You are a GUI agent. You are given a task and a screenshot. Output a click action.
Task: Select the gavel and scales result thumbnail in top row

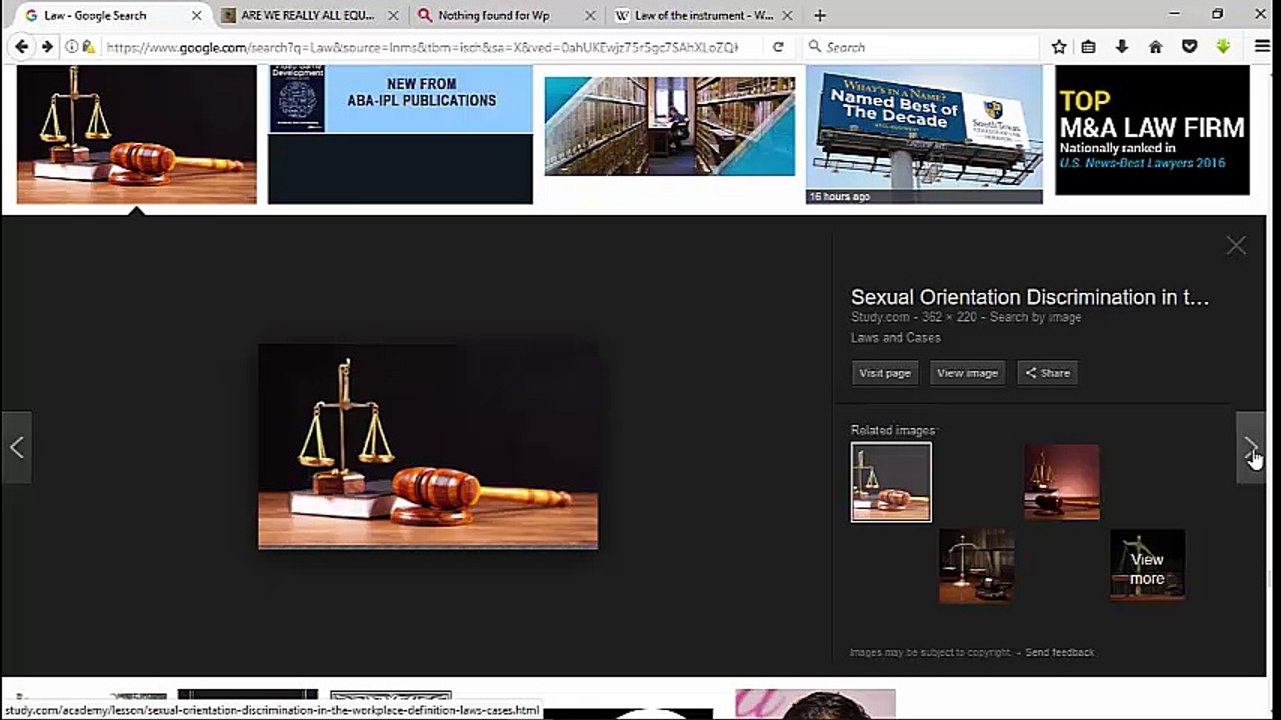136,134
